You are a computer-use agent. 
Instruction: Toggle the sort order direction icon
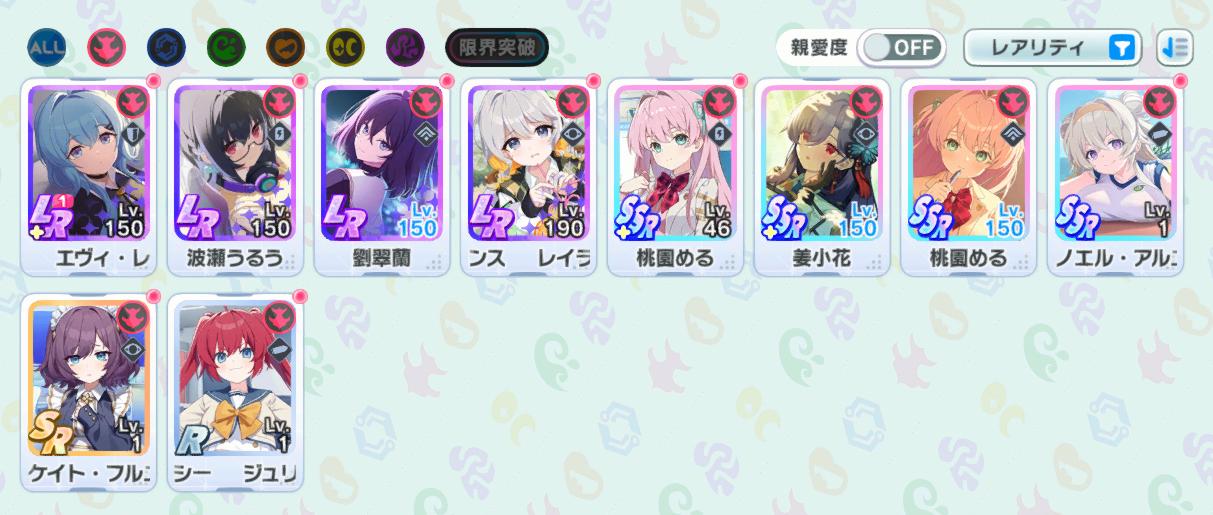[1174, 47]
